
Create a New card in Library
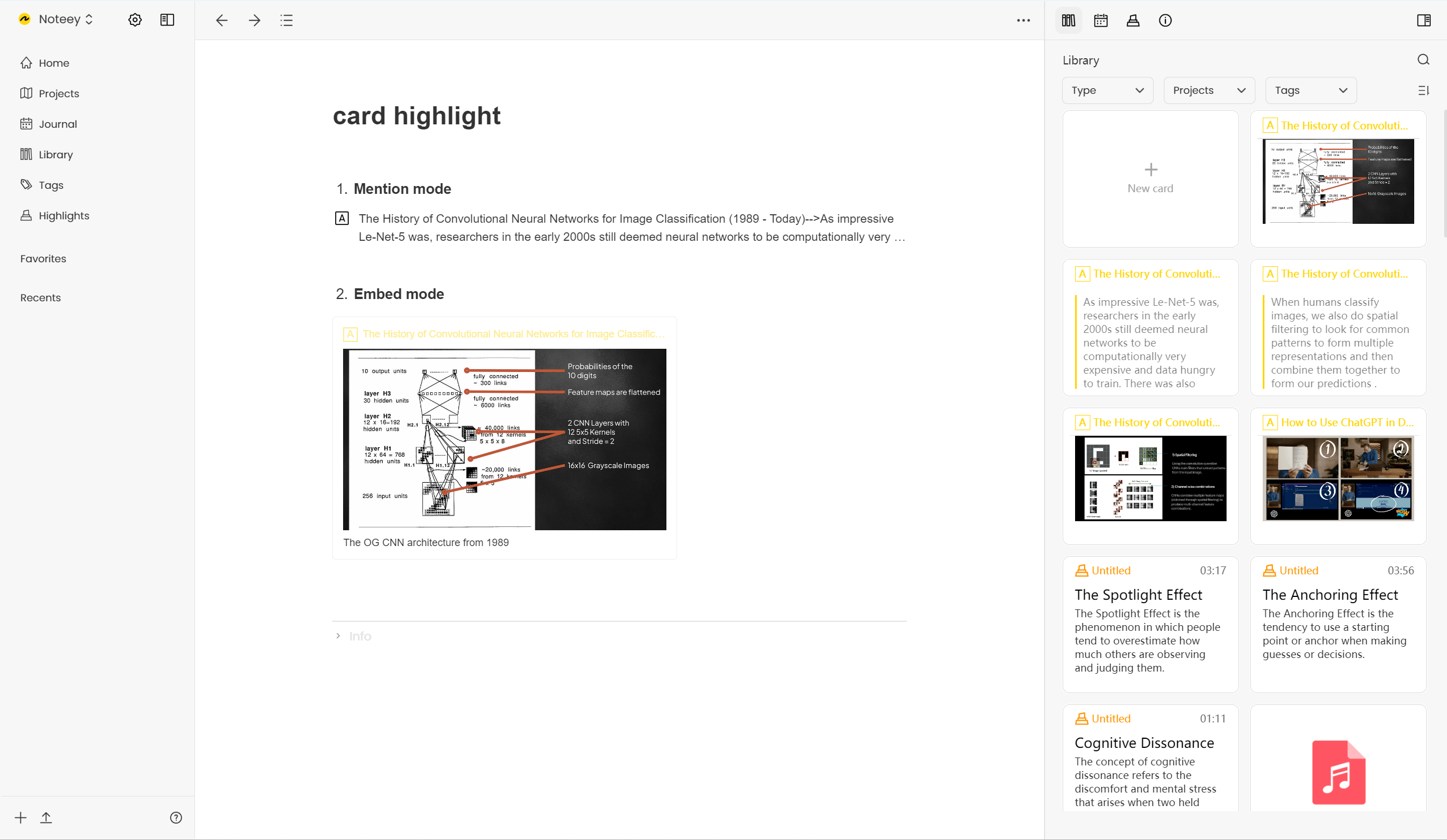tap(1150, 179)
